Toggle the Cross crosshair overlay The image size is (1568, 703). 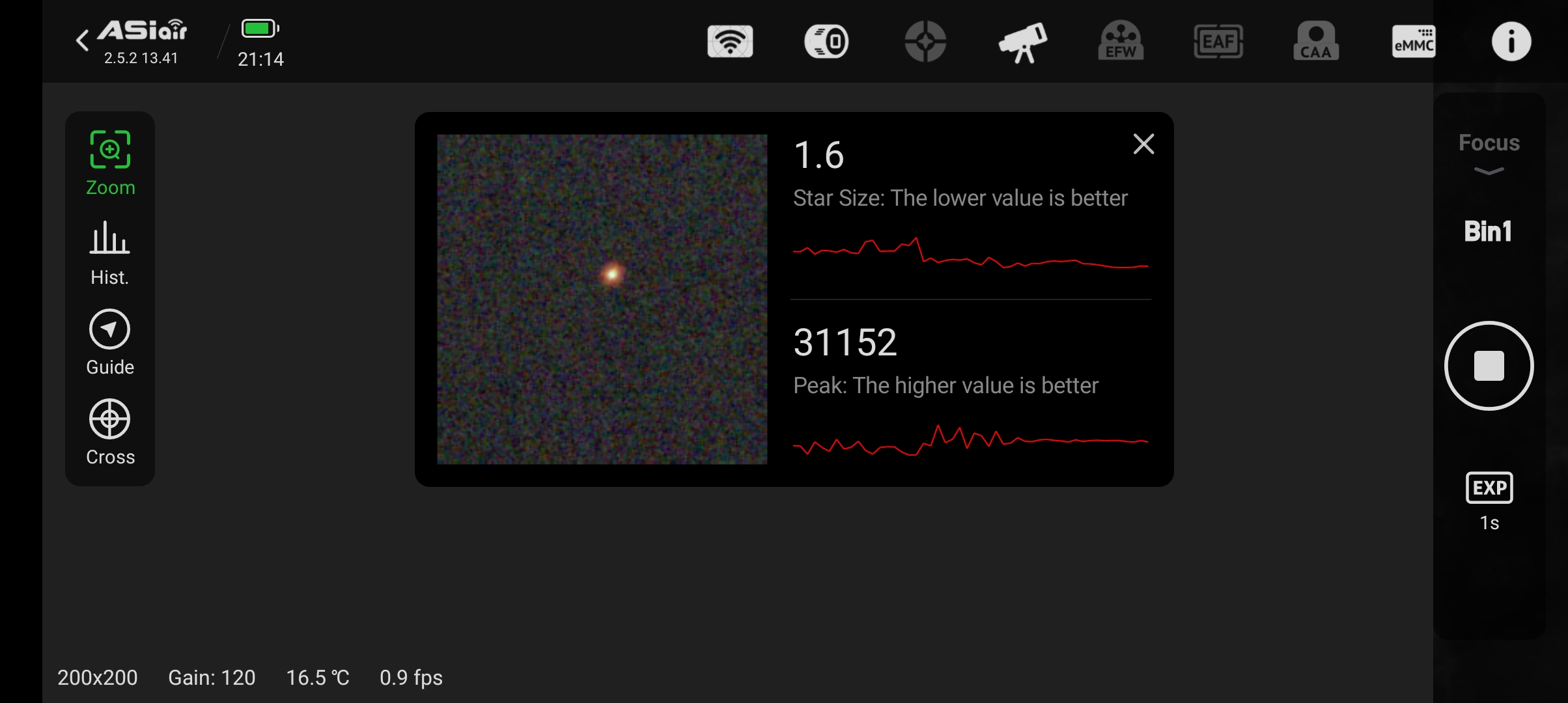coord(110,432)
